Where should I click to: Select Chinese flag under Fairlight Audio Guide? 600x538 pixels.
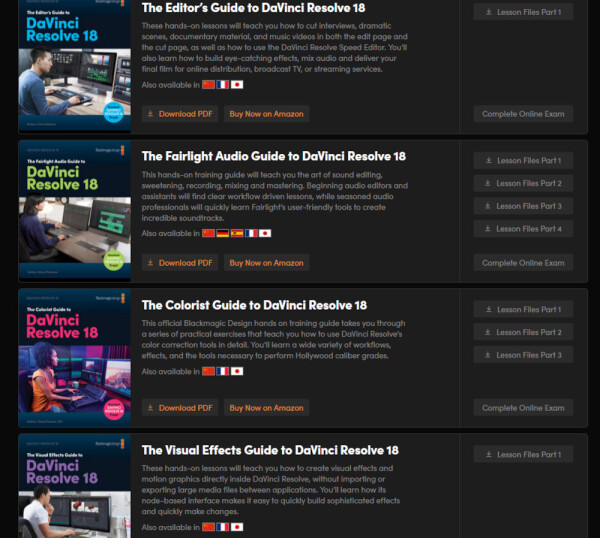(x=209, y=233)
